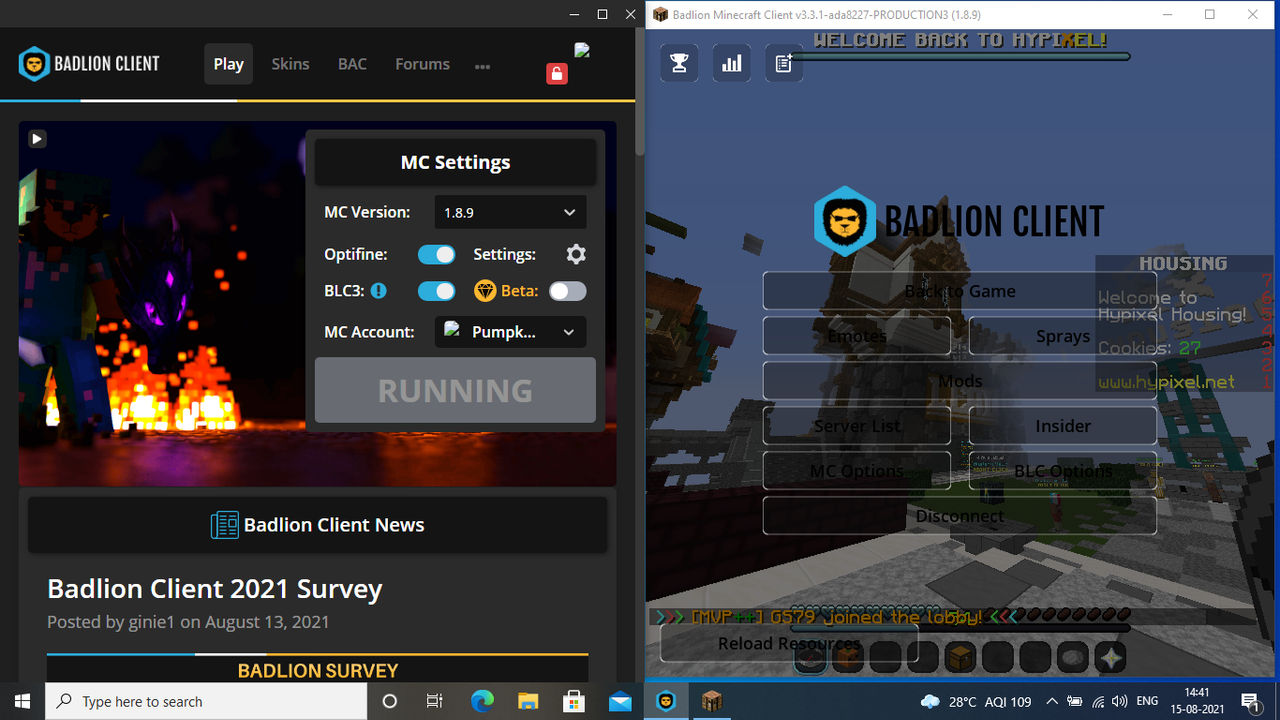Open Cortana from the taskbar

tap(390, 701)
